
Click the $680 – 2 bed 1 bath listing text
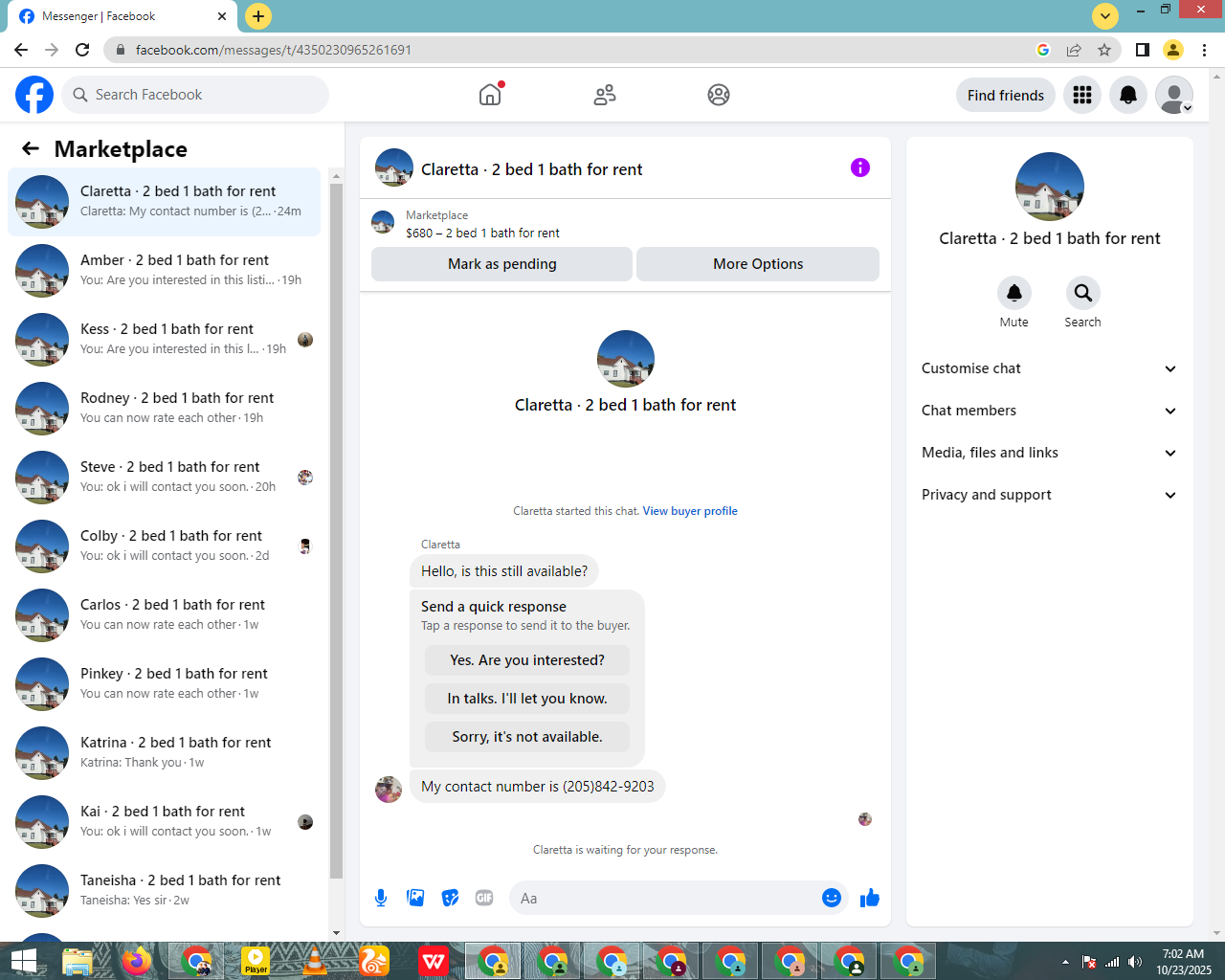[482, 233]
